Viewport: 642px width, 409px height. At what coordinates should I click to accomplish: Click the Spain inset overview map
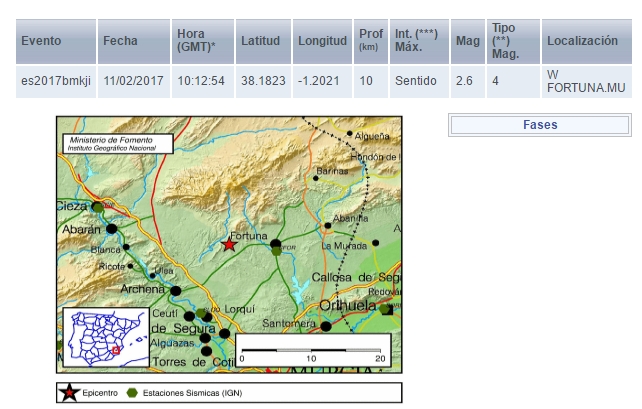click(x=105, y=337)
